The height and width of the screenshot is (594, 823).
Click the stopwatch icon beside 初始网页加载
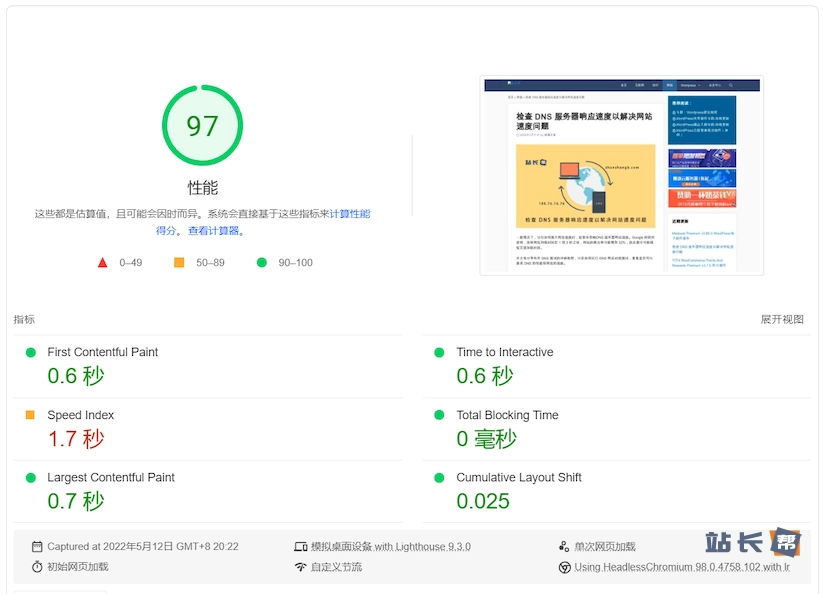[37, 567]
